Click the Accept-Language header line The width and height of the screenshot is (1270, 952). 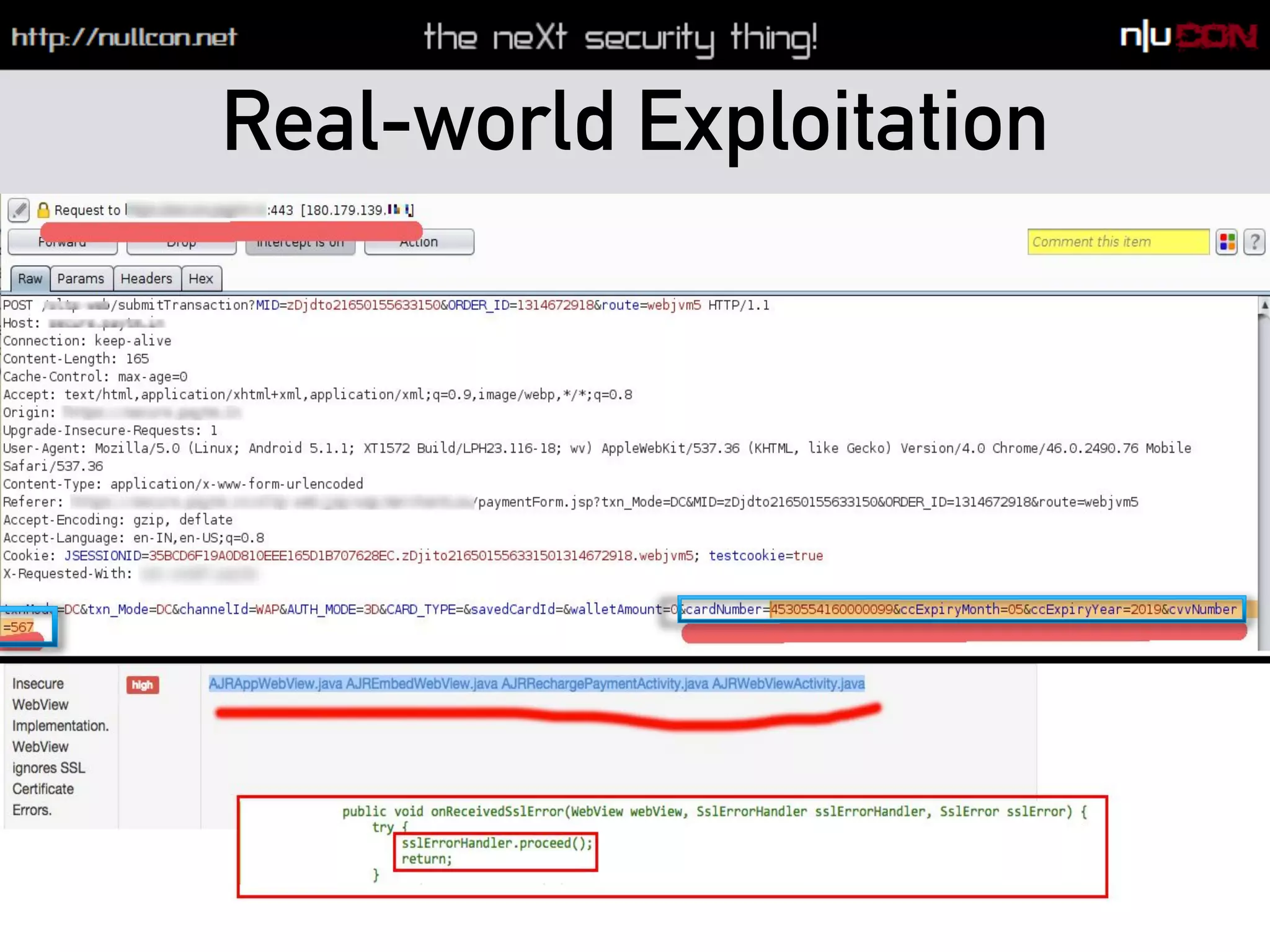click(133, 538)
